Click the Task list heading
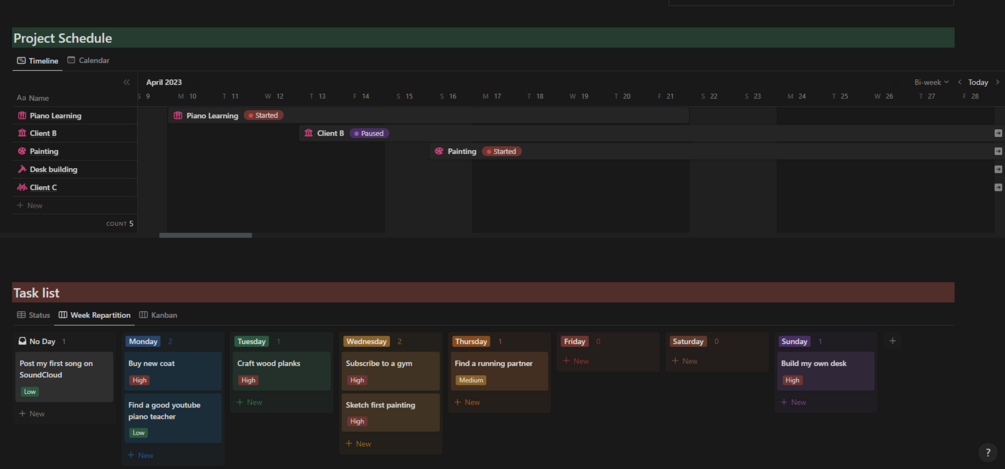The width and height of the screenshot is (1005, 469). (x=37, y=293)
